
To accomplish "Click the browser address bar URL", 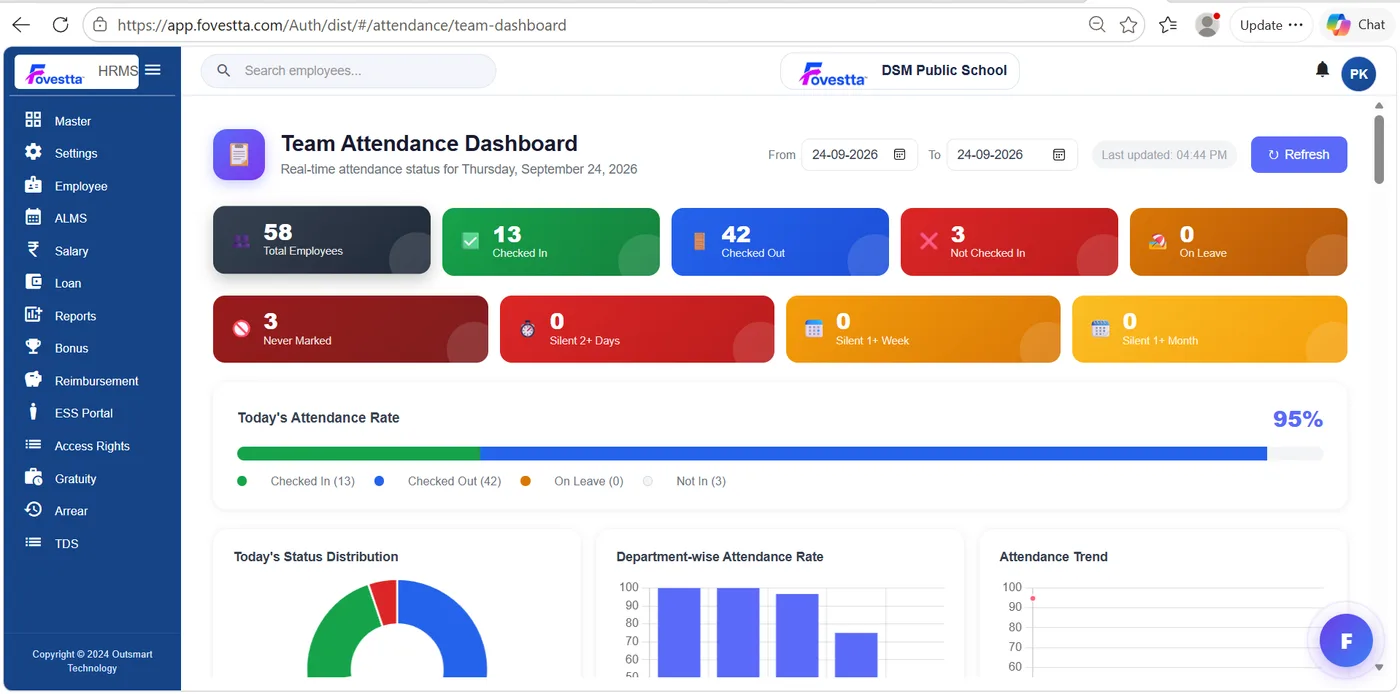I will pyautogui.click(x=342, y=25).
